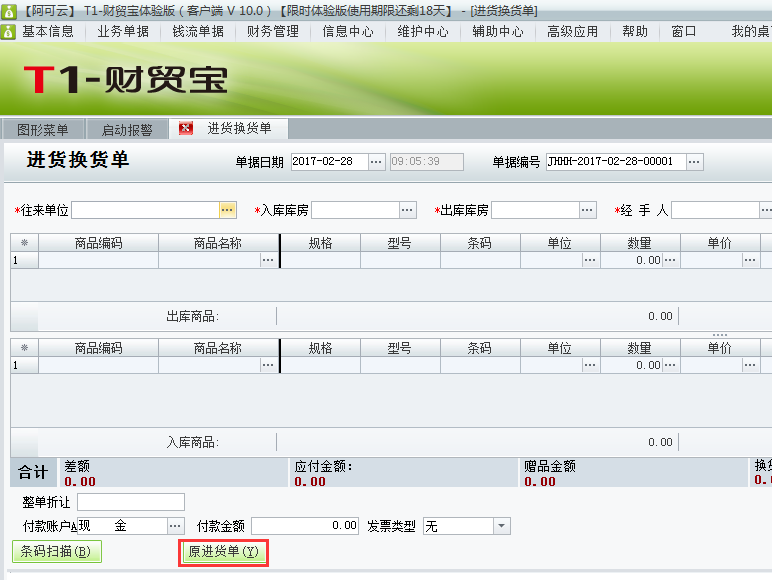Click 商品编码 cell in lower grid row 1
This screenshot has height=580, width=772.
tap(98, 365)
